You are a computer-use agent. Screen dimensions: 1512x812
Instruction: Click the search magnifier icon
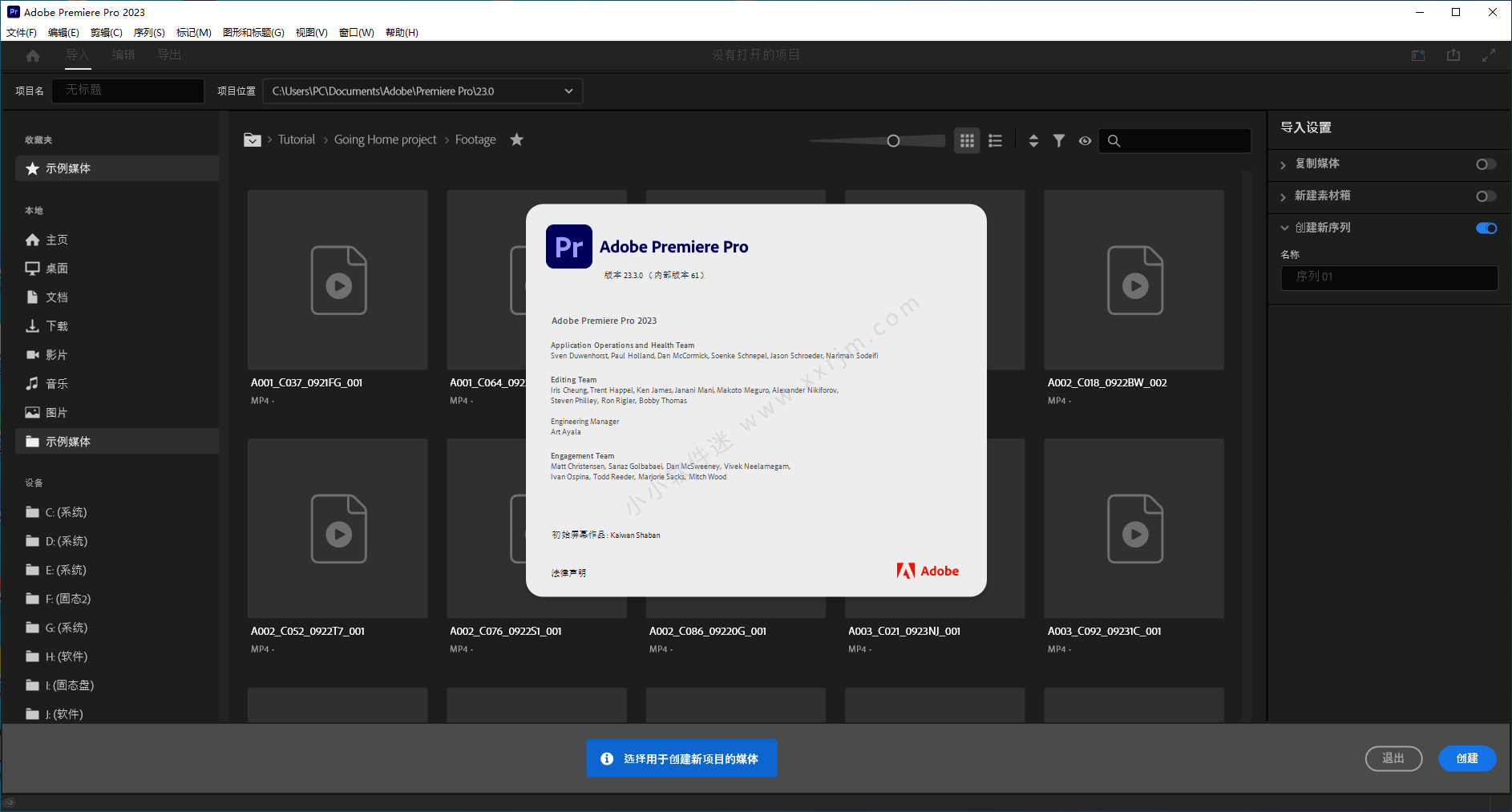pyautogui.click(x=1114, y=141)
